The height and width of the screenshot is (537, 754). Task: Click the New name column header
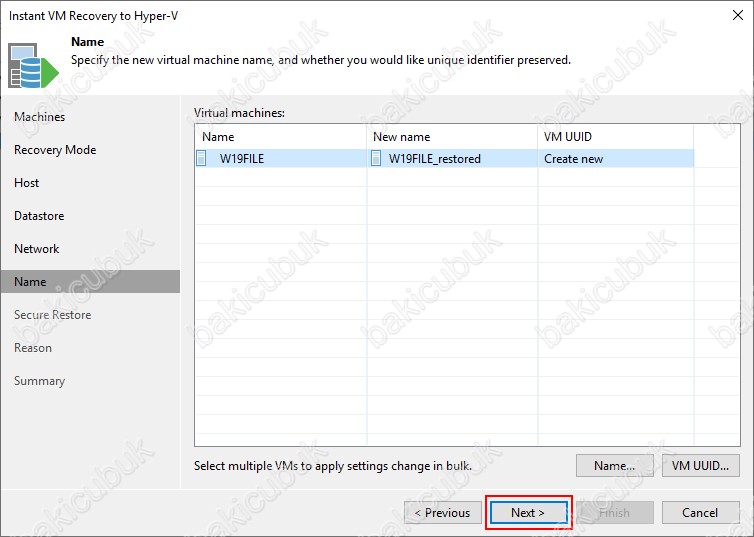[452, 137]
